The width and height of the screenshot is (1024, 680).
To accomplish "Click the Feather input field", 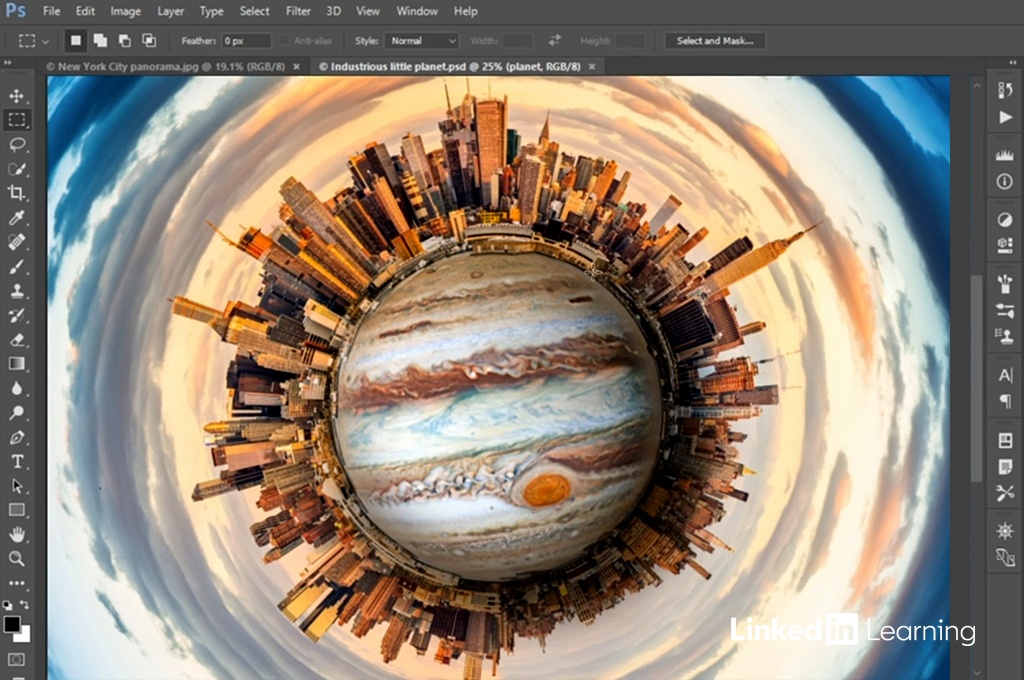I will tap(246, 41).
